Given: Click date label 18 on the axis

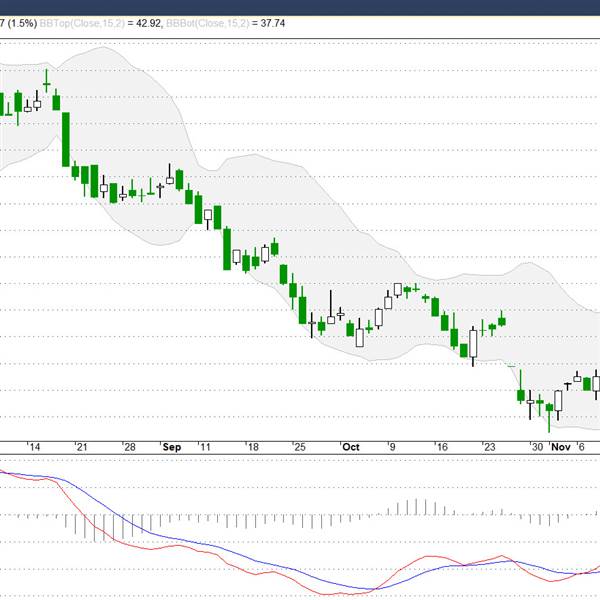Looking at the screenshot, I should tap(253, 447).
